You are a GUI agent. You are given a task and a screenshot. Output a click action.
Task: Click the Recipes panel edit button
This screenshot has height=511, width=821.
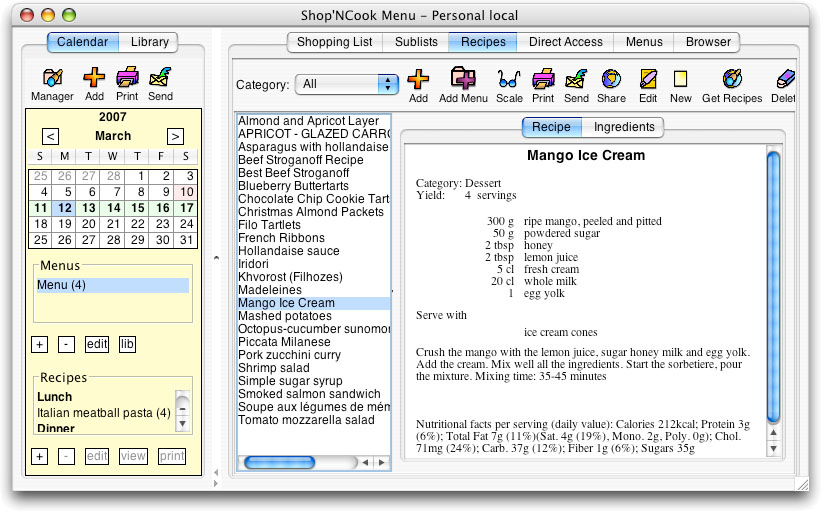(97, 457)
